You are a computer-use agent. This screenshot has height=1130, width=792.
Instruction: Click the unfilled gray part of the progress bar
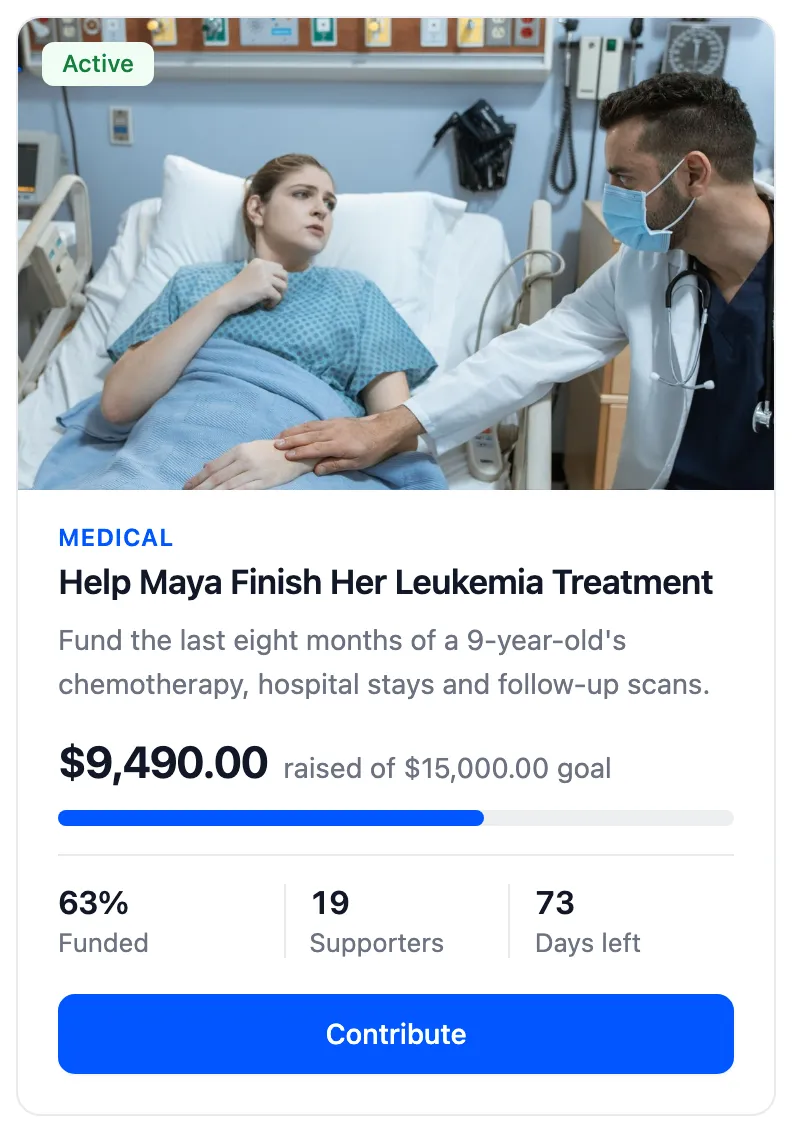[x=609, y=818]
